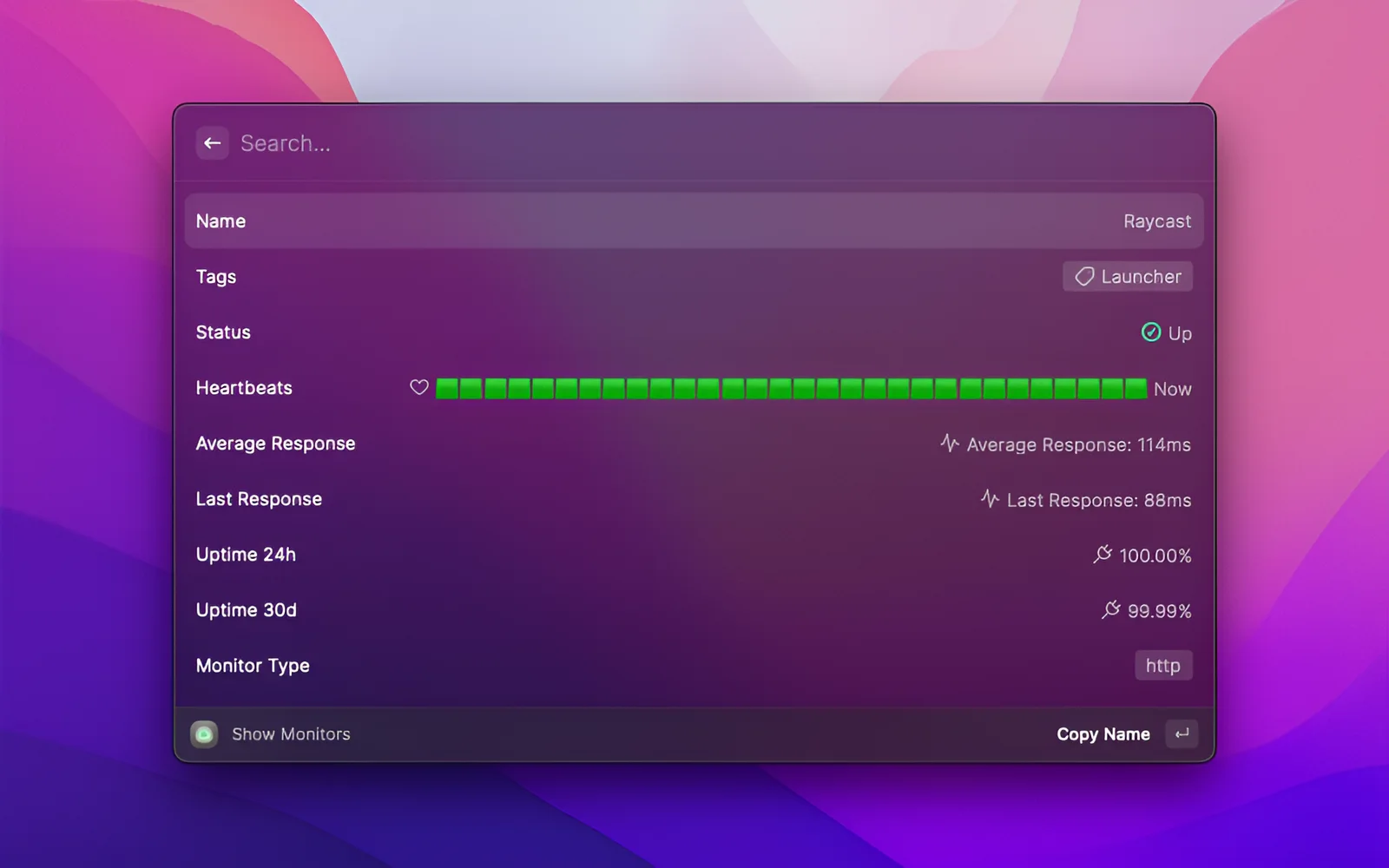Click the 100.00% uptime value

coord(1155,556)
